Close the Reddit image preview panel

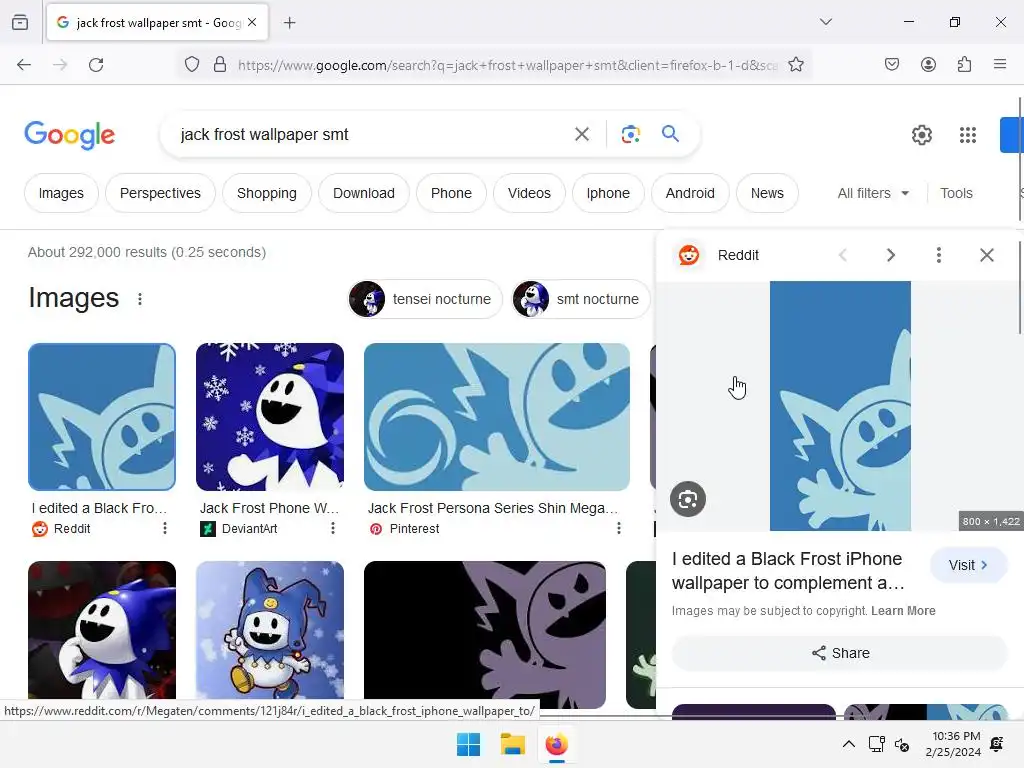click(x=987, y=255)
